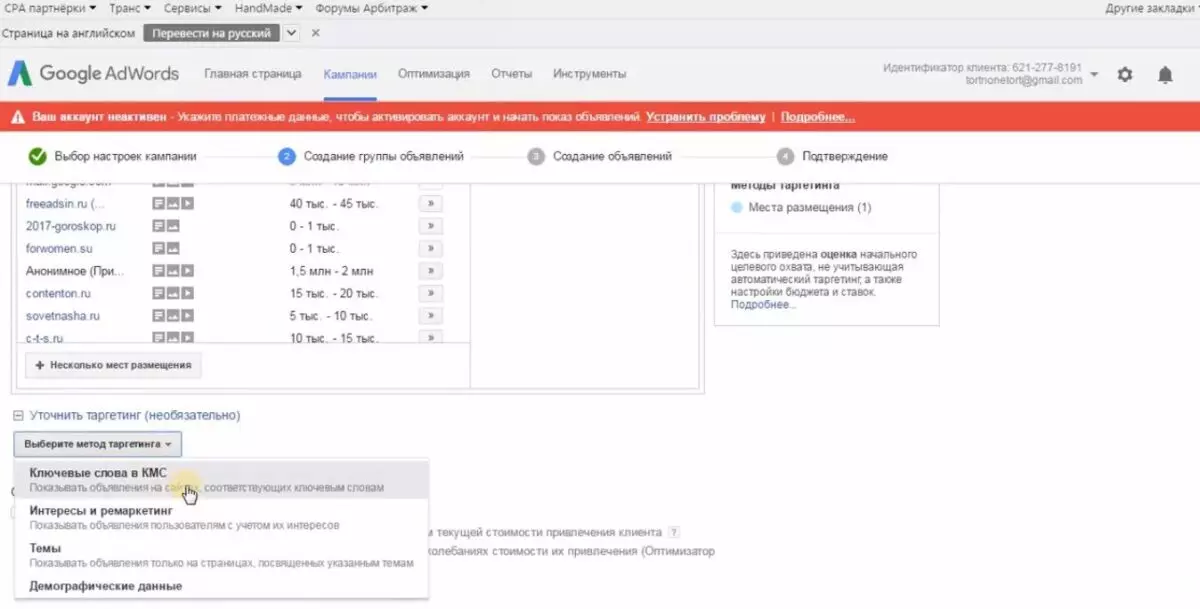Click the Google AdWords logo
Viewport: 1200px width, 609px height.
pyautogui.click(x=94, y=74)
